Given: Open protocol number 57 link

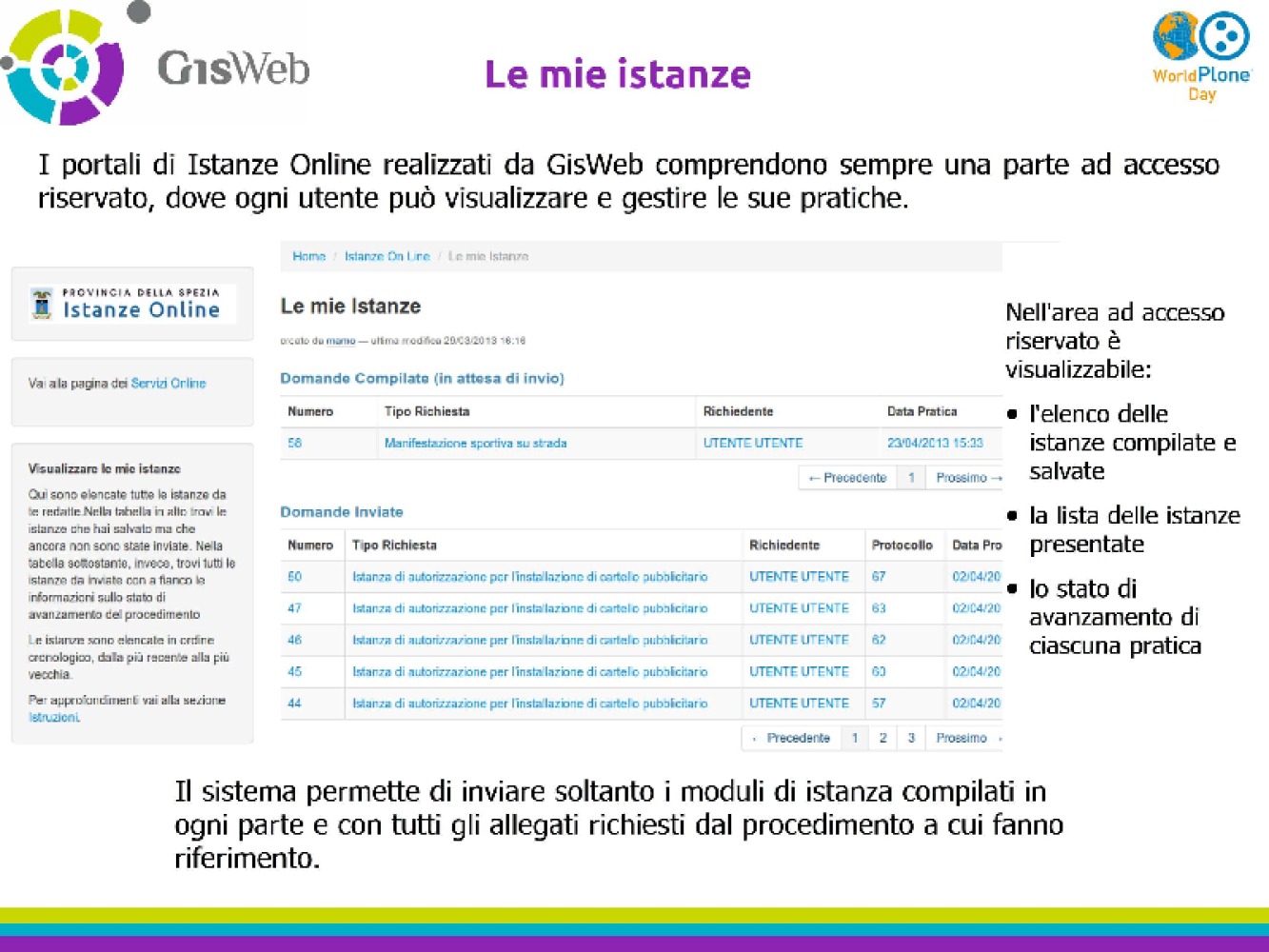Looking at the screenshot, I should [x=879, y=704].
